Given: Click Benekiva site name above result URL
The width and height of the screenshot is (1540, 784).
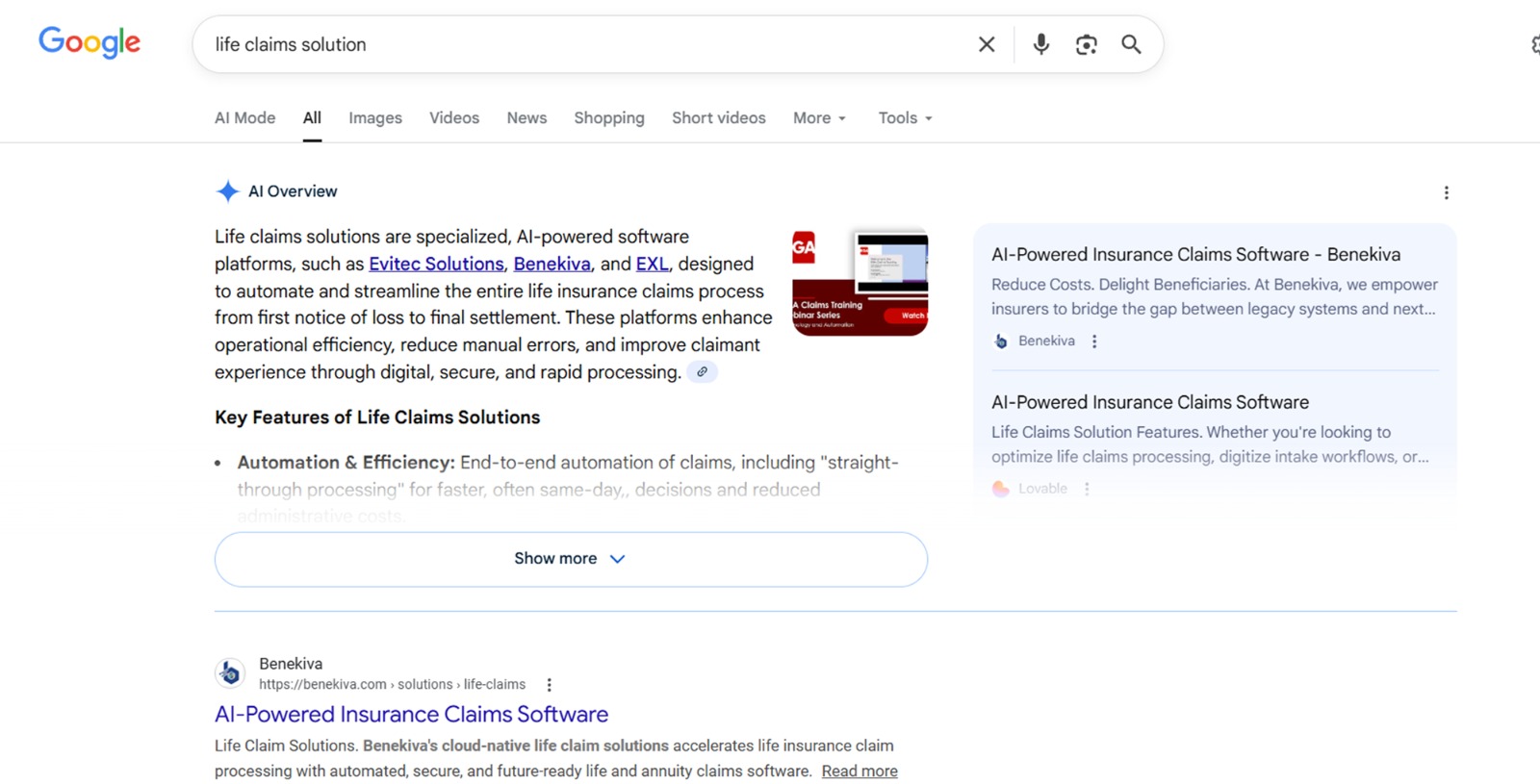Looking at the screenshot, I should click(x=291, y=664).
